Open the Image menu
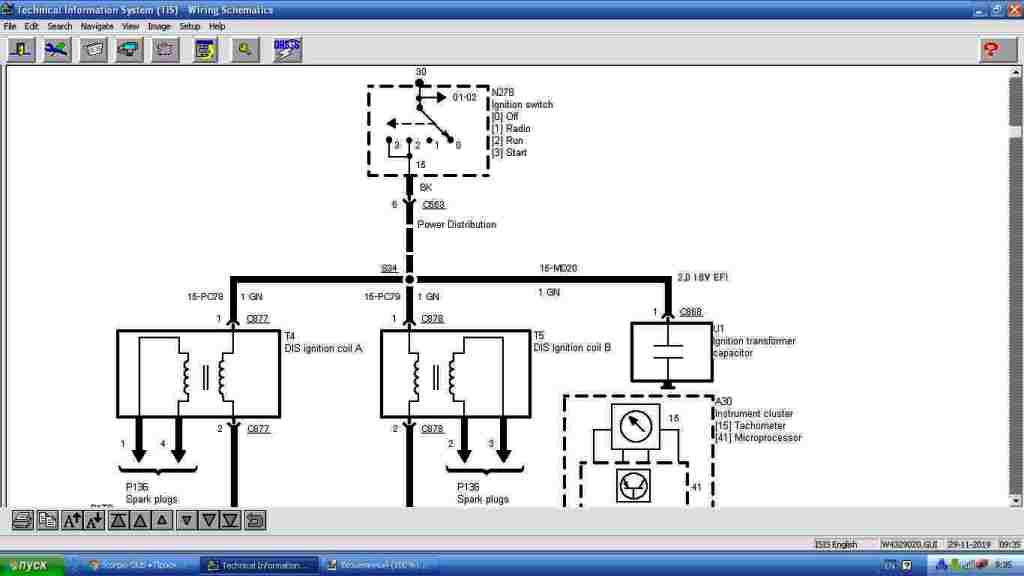Image resolution: width=1024 pixels, height=576 pixels. 159,27
